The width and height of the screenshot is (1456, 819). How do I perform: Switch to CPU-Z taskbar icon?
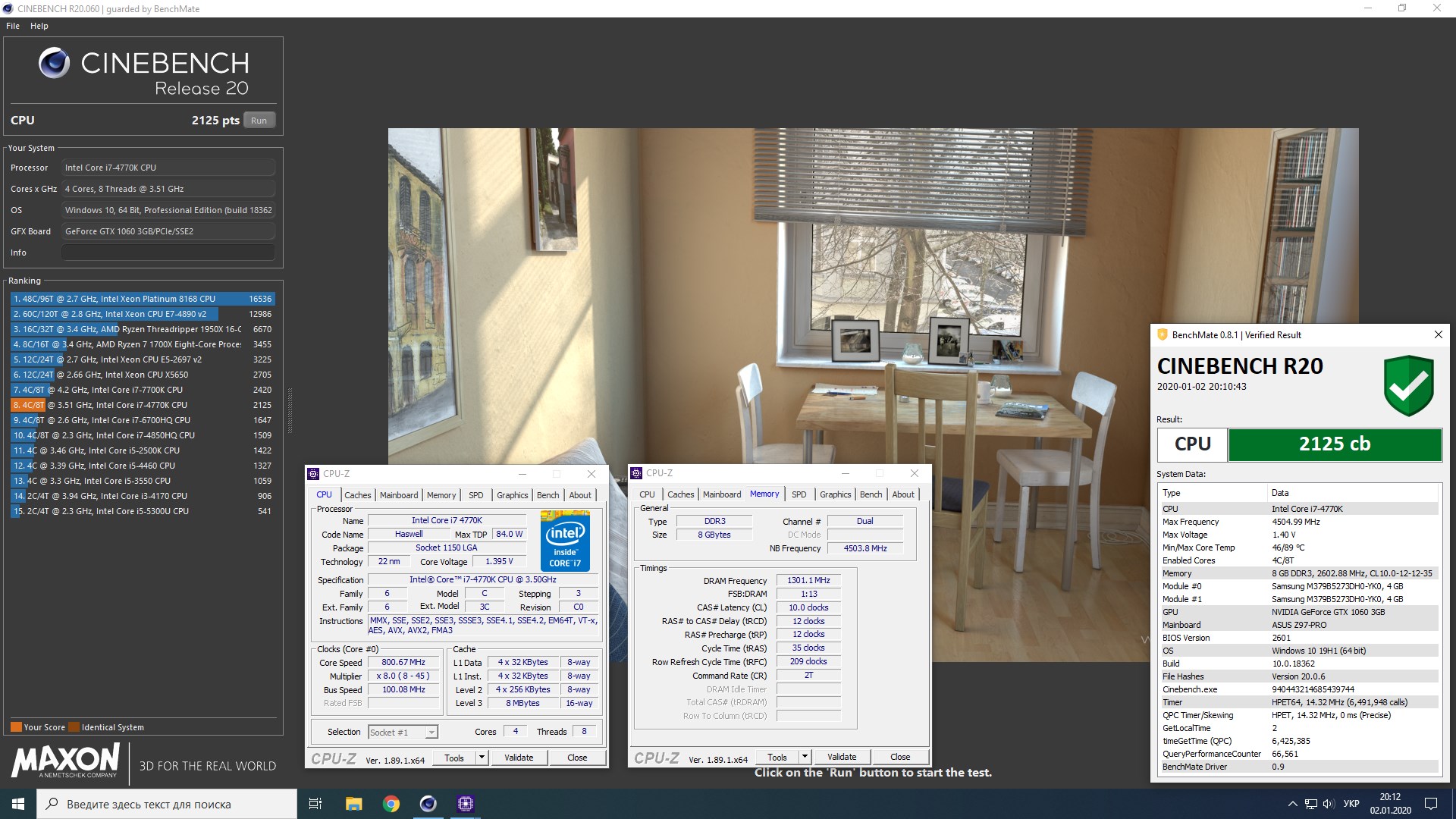click(466, 804)
